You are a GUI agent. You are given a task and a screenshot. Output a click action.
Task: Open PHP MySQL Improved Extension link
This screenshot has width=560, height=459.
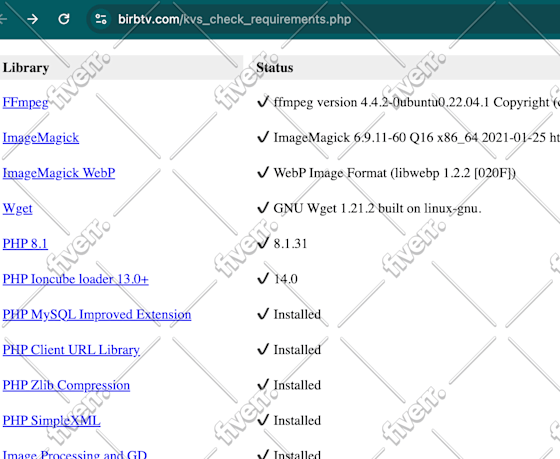click(97, 314)
